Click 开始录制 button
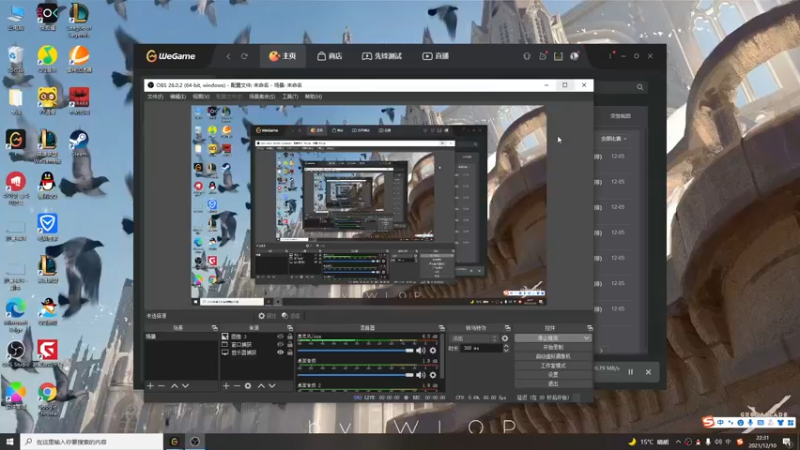This screenshot has height=450, width=800. tap(553, 347)
